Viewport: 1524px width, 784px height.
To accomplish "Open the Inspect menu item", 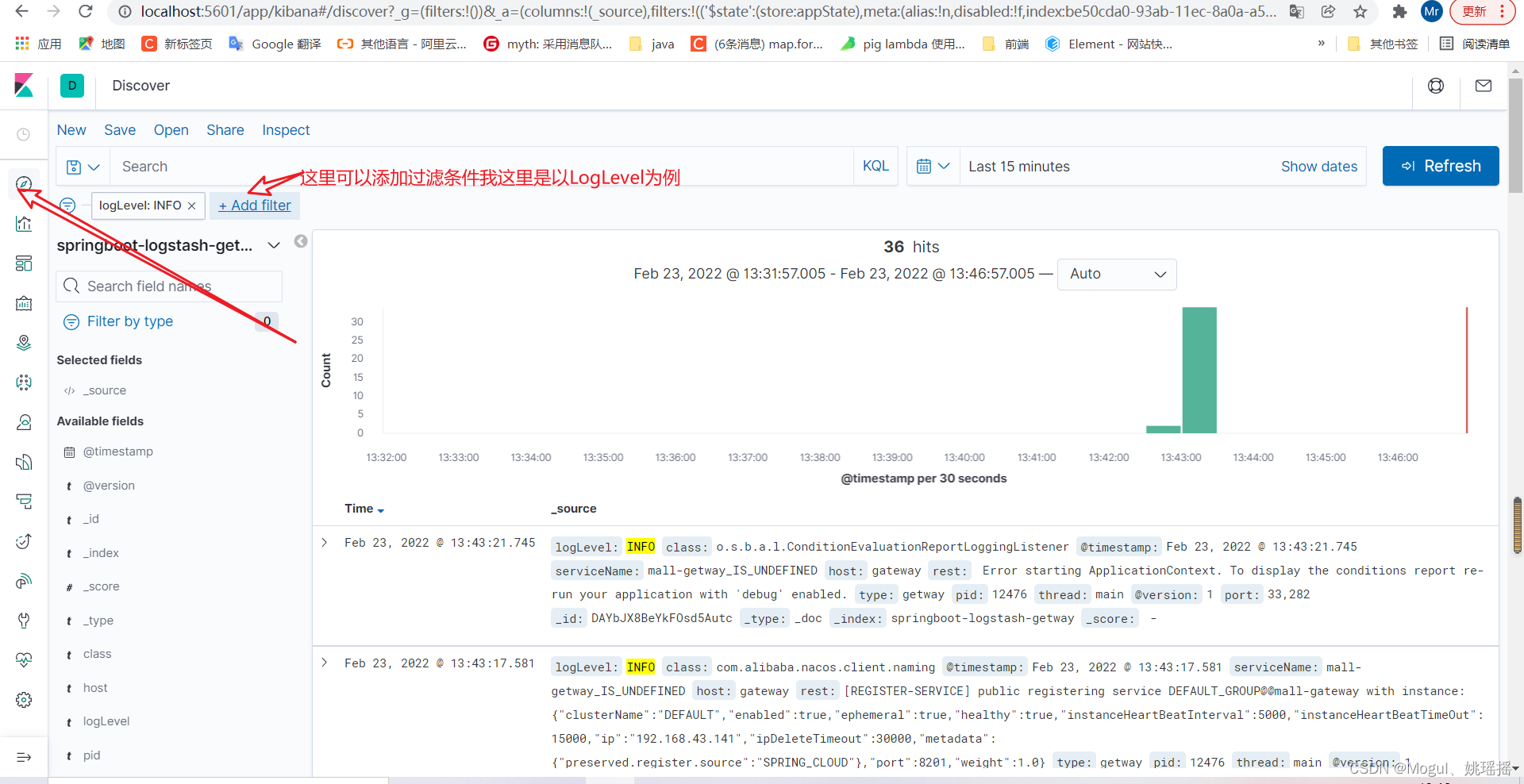I will point(286,130).
